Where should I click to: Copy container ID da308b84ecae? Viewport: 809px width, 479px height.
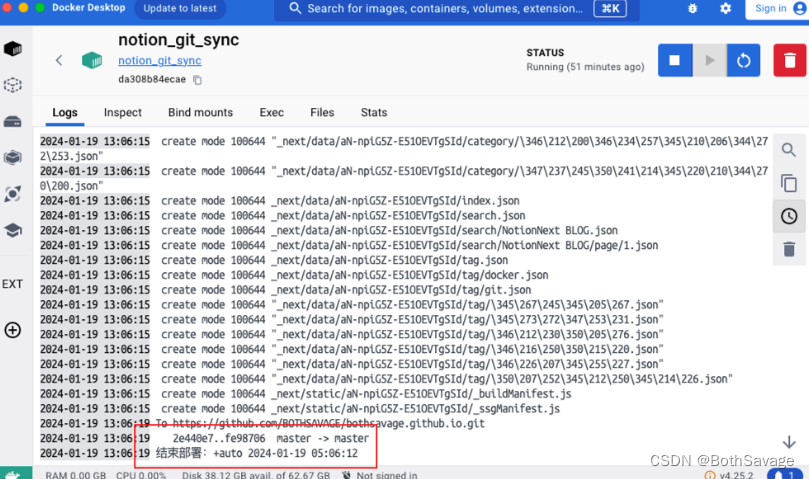coord(197,79)
